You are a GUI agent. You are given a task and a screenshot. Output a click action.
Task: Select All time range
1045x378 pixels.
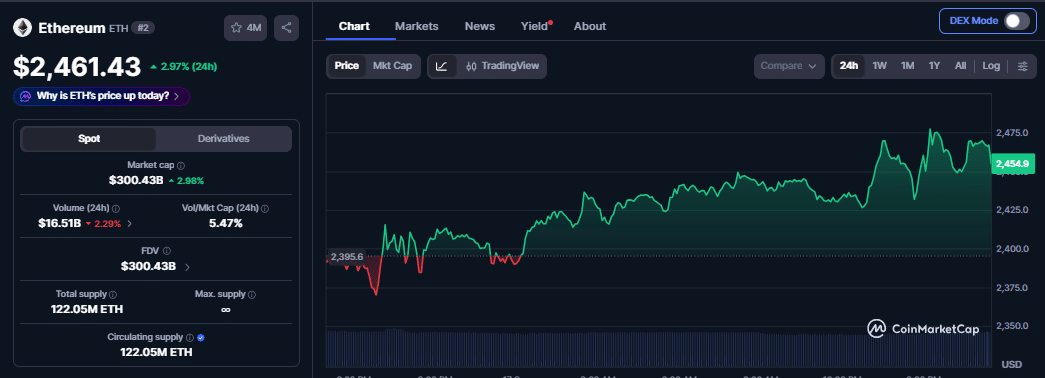[960, 66]
